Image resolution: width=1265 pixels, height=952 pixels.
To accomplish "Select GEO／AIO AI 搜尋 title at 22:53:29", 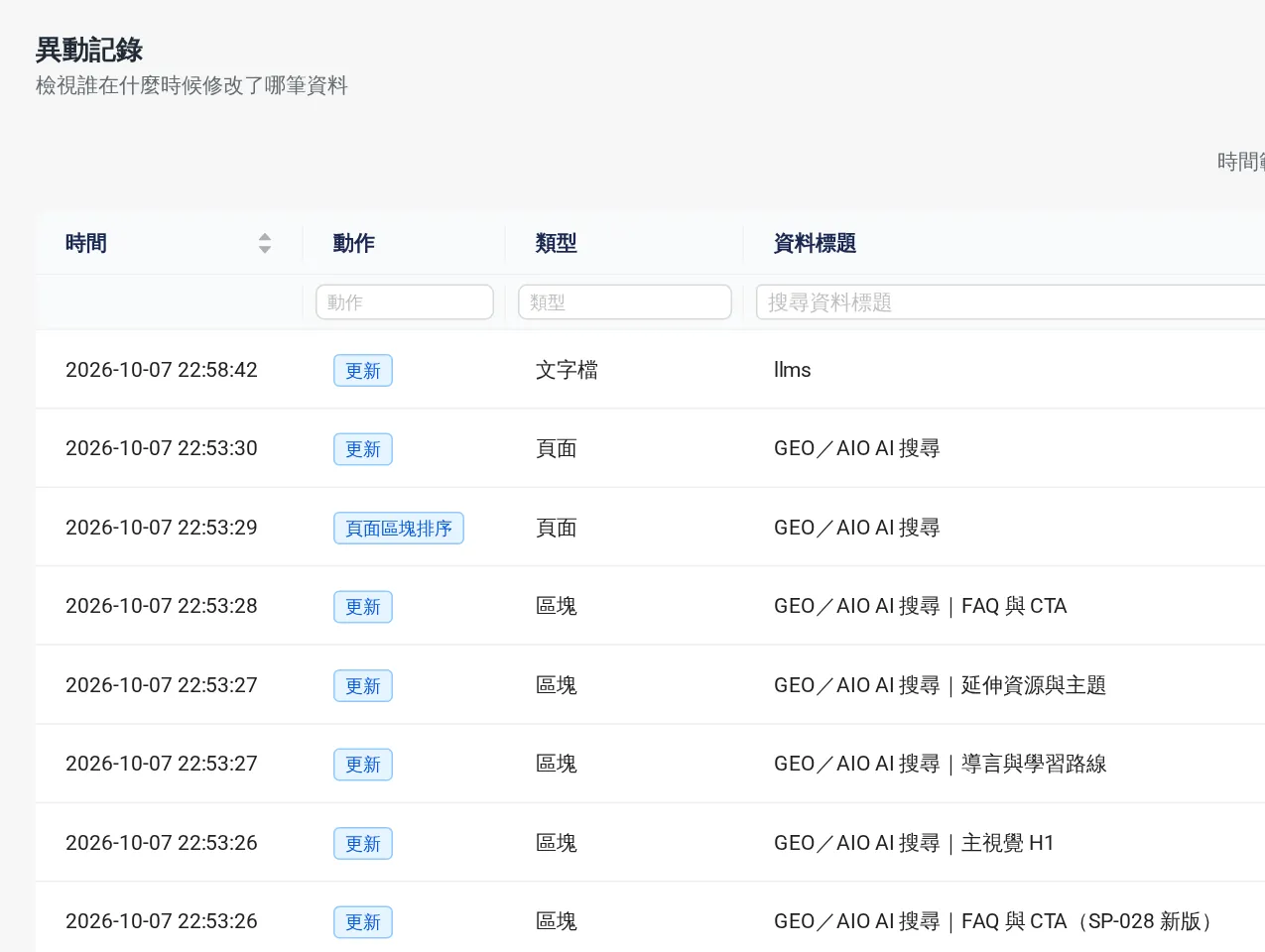I will pos(857,528).
